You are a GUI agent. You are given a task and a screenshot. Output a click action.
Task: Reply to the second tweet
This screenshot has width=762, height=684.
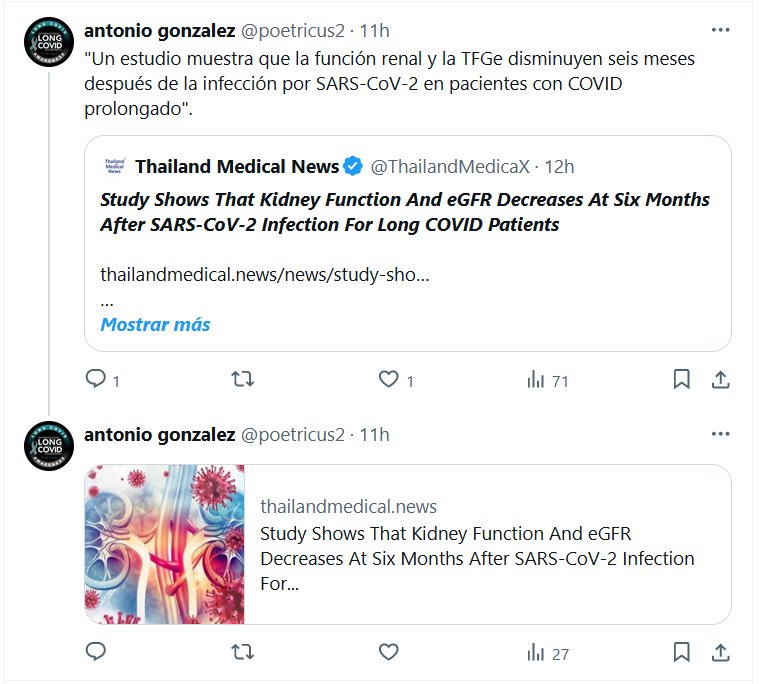96,653
